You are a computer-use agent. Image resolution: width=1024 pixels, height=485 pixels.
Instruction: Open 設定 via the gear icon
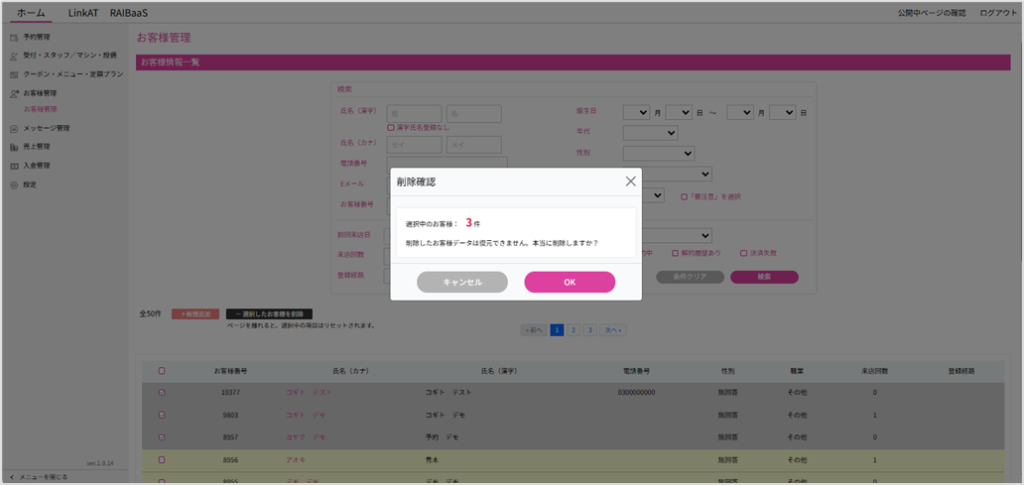point(14,184)
